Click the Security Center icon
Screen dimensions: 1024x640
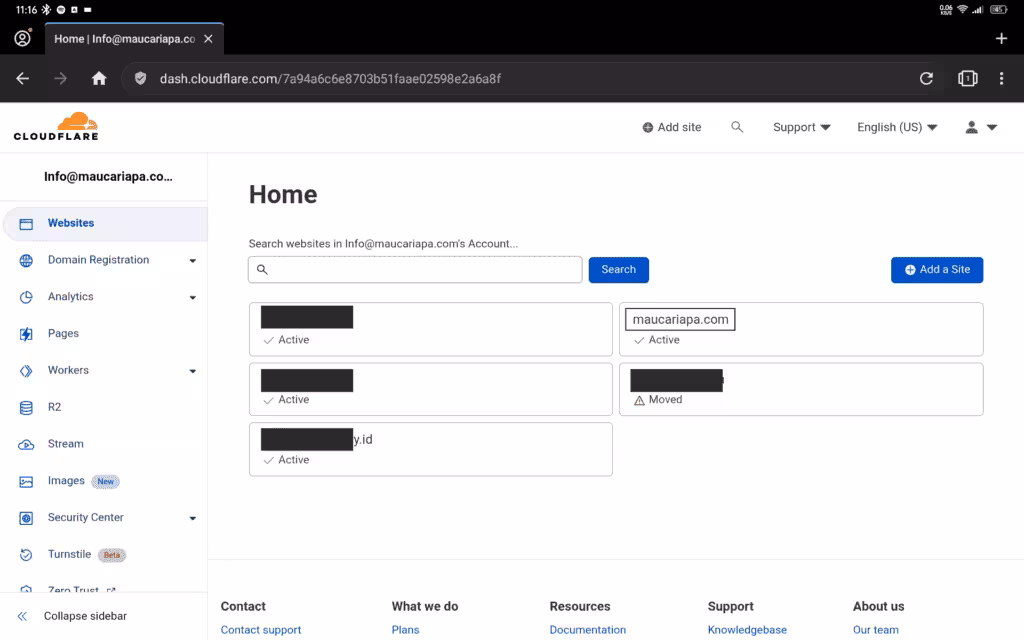[26, 518]
